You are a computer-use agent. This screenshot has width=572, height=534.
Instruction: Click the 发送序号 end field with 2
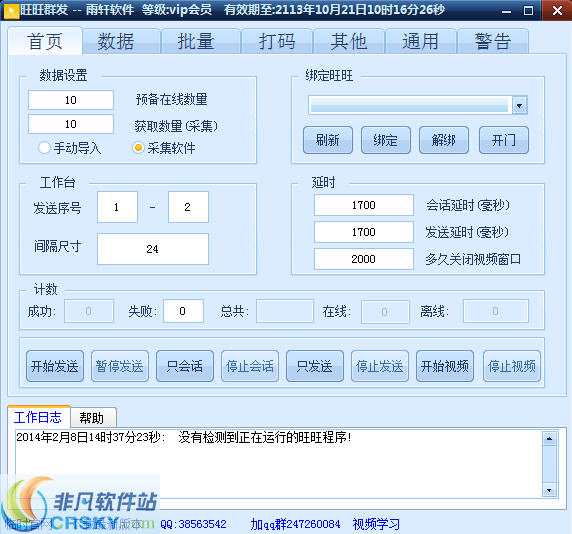click(x=188, y=207)
